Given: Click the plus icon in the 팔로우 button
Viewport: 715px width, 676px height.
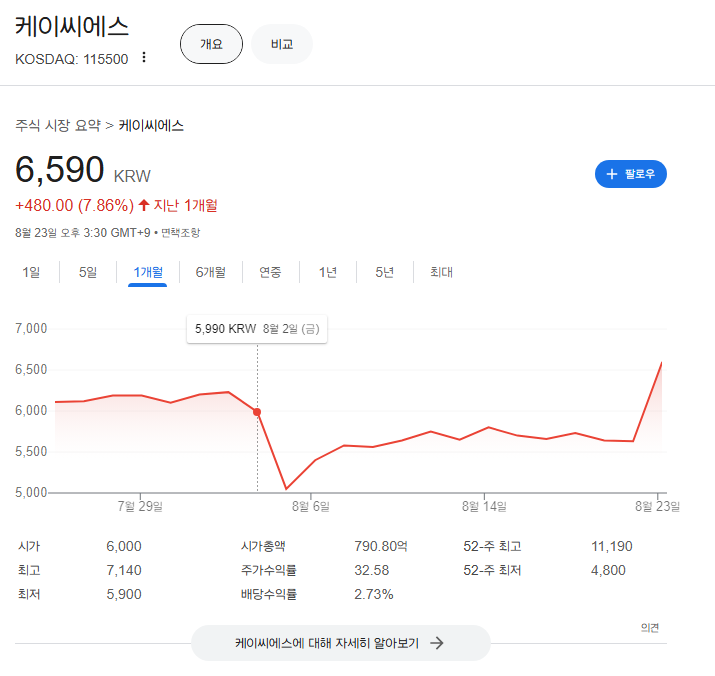Looking at the screenshot, I should 612,174.
